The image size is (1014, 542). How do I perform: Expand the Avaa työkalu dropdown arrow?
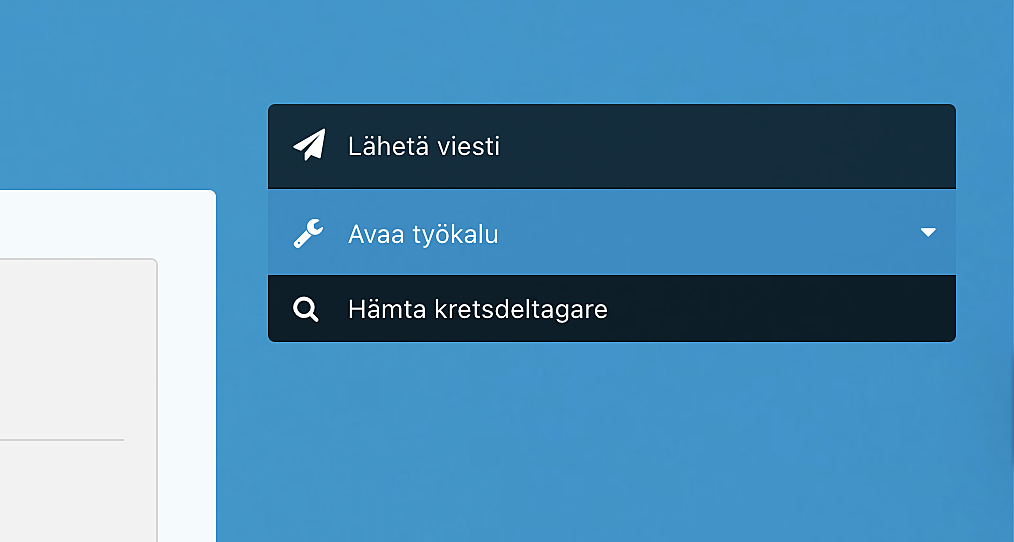point(928,232)
